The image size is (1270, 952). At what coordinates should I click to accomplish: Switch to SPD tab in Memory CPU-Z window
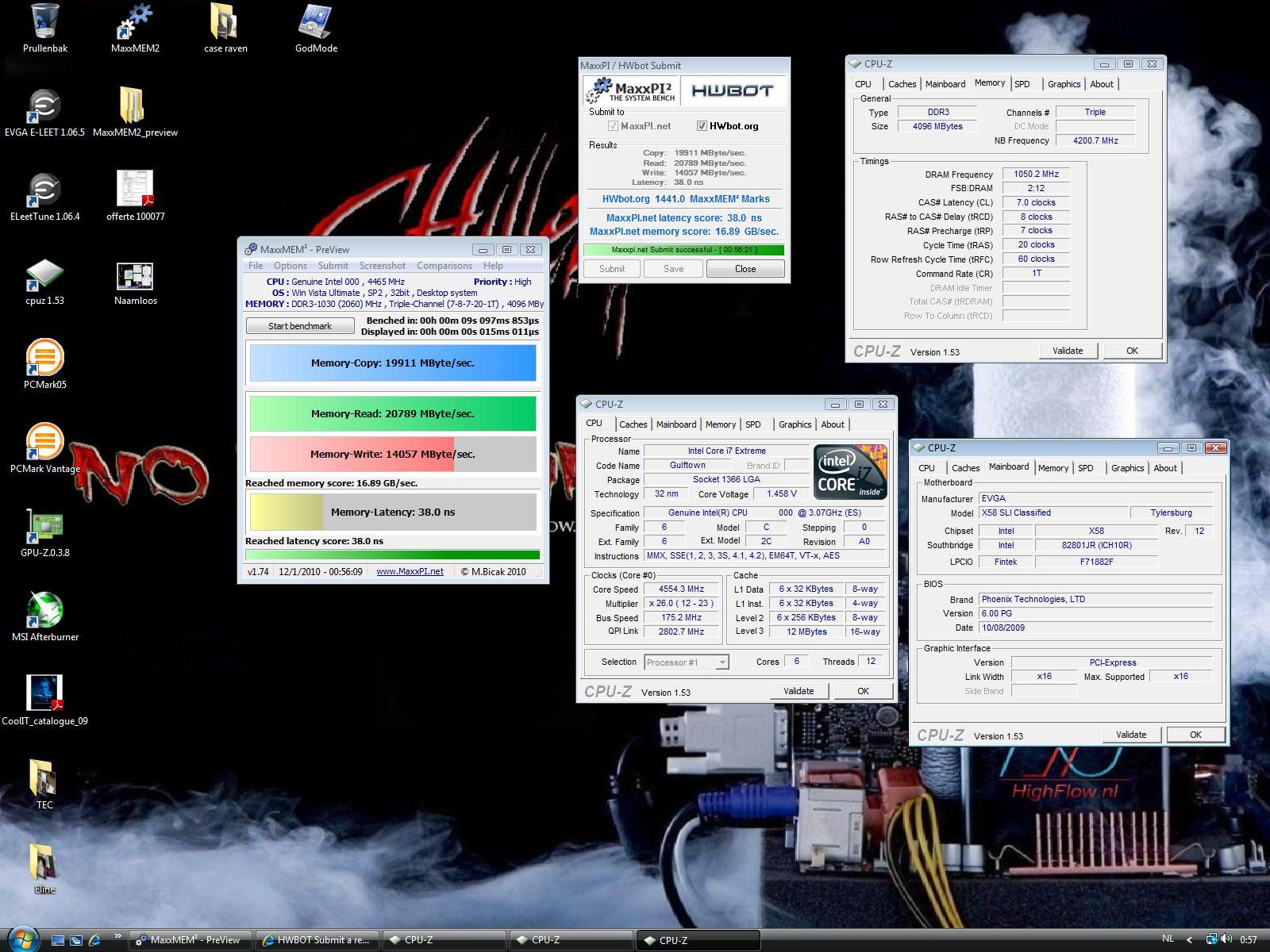1022,84
